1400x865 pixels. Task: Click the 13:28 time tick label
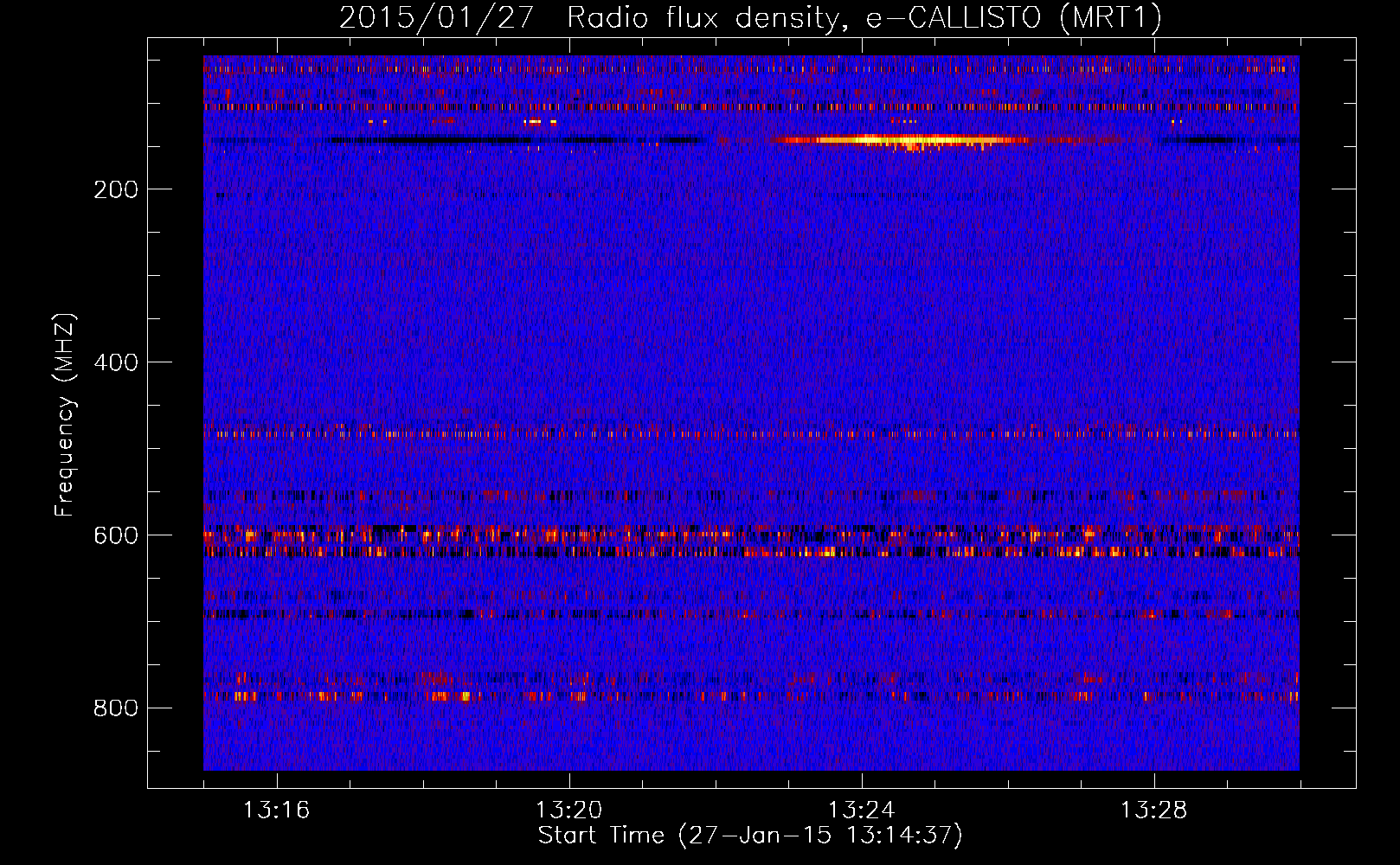(1153, 811)
